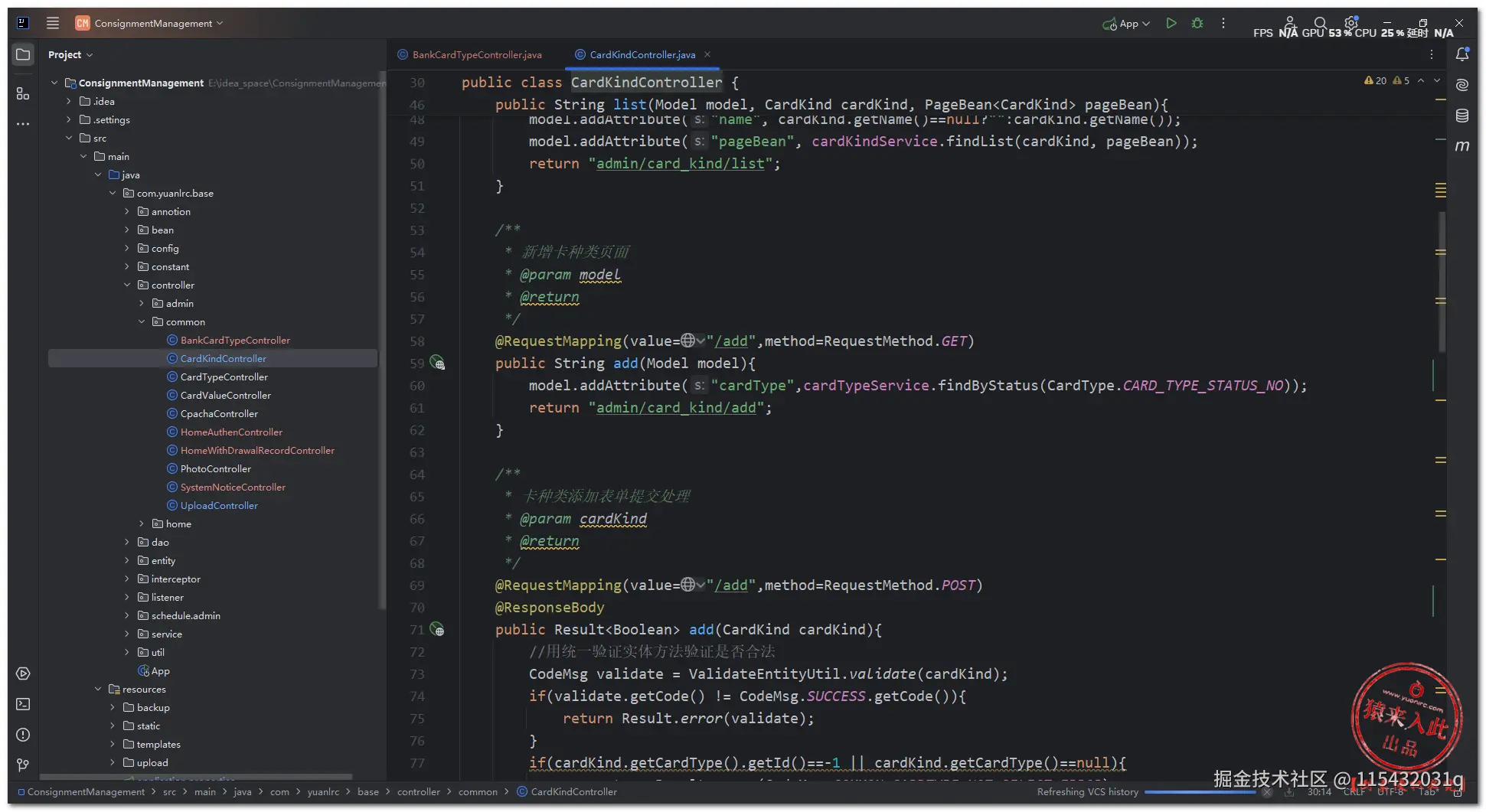
Task: Select HomeAuthenController in project tree
Action: [x=231, y=432]
